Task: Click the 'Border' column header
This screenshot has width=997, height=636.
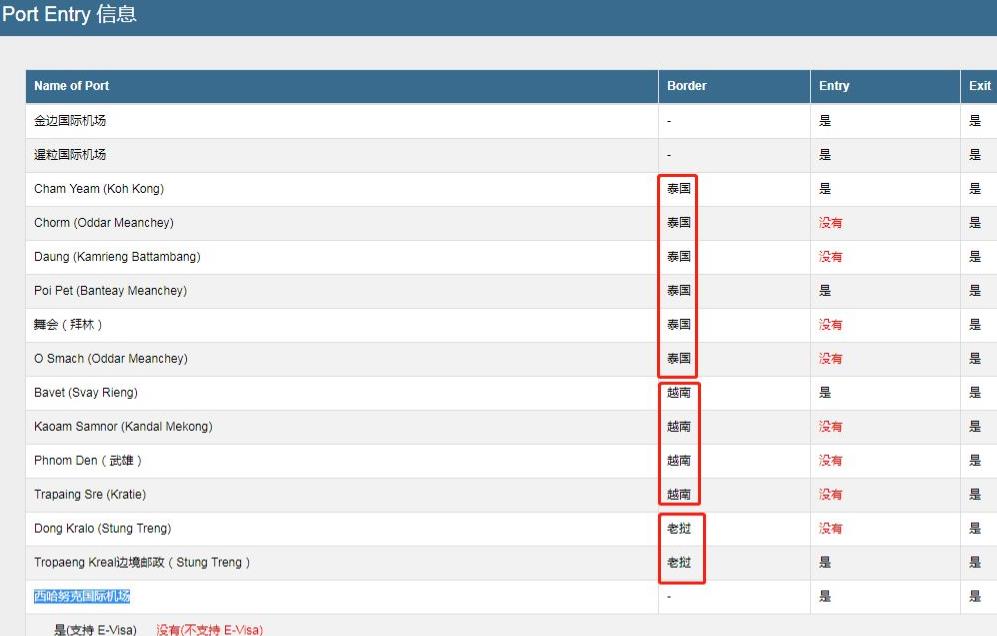Action: 687,86
